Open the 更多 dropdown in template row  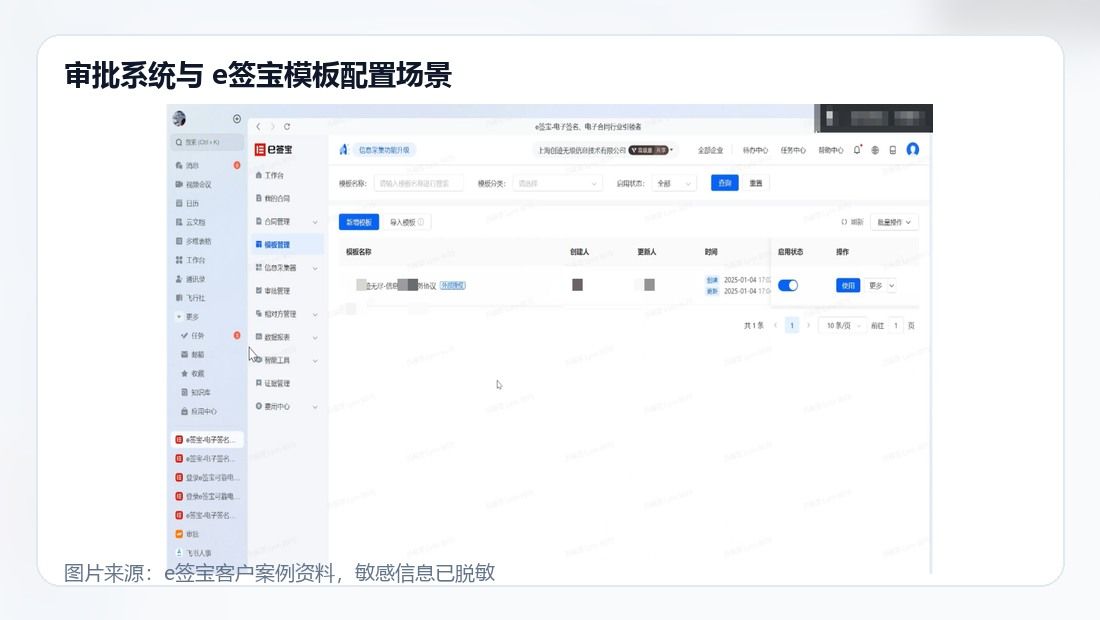point(881,285)
